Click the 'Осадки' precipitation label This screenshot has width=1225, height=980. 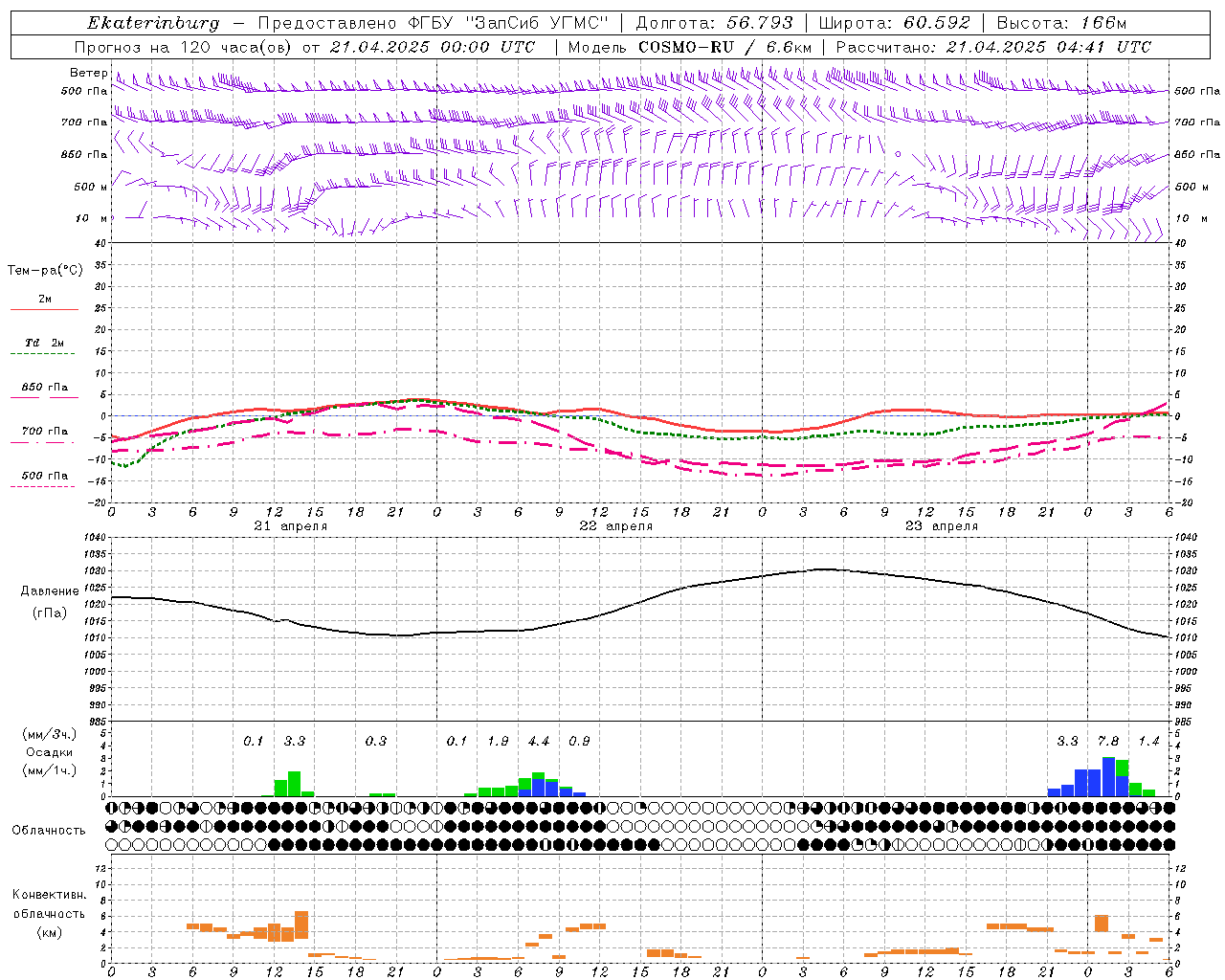point(49,752)
